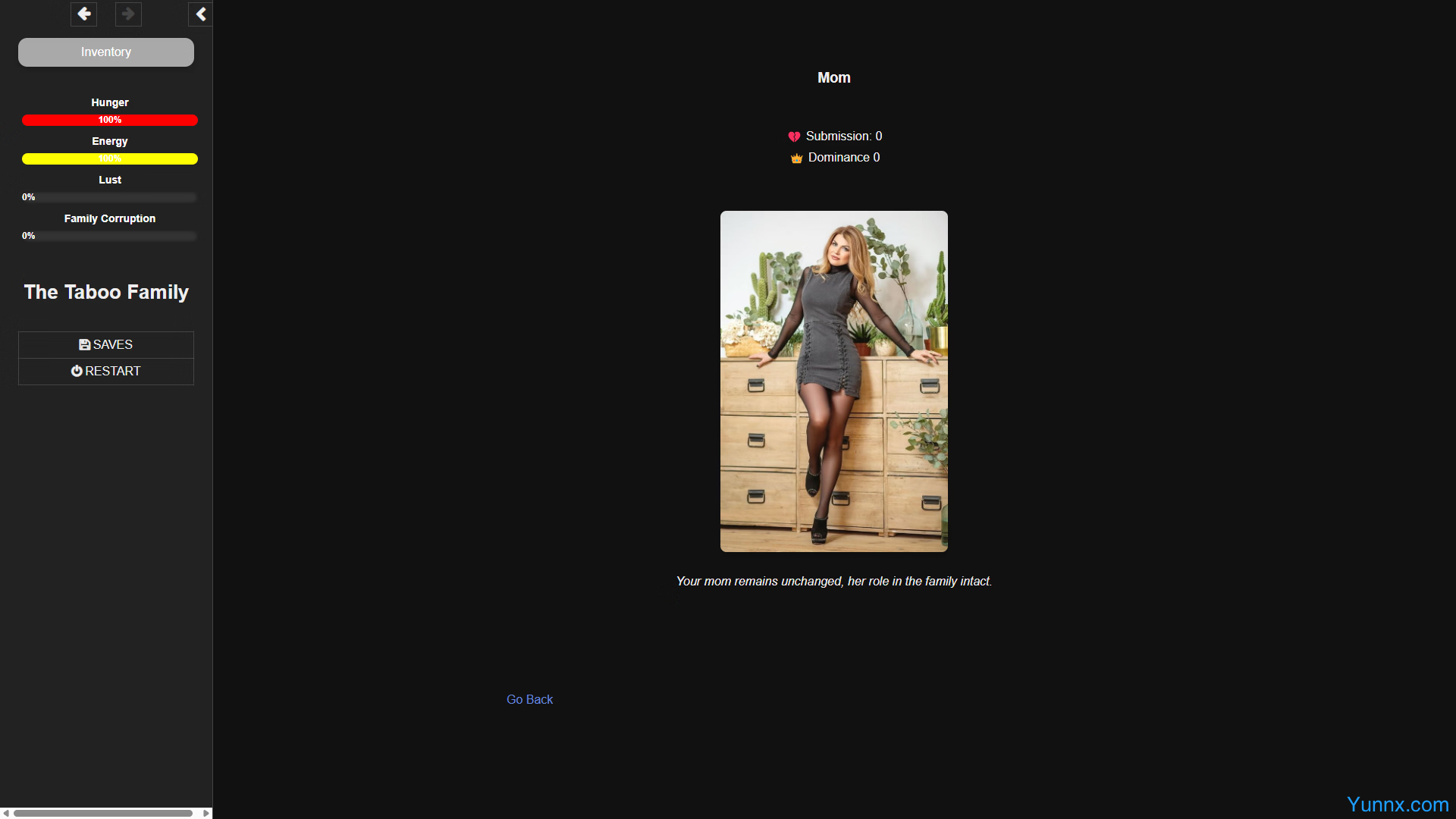This screenshot has width=1456, height=819.
Task: Click the Family Corruption progress bar
Action: click(x=110, y=236)
